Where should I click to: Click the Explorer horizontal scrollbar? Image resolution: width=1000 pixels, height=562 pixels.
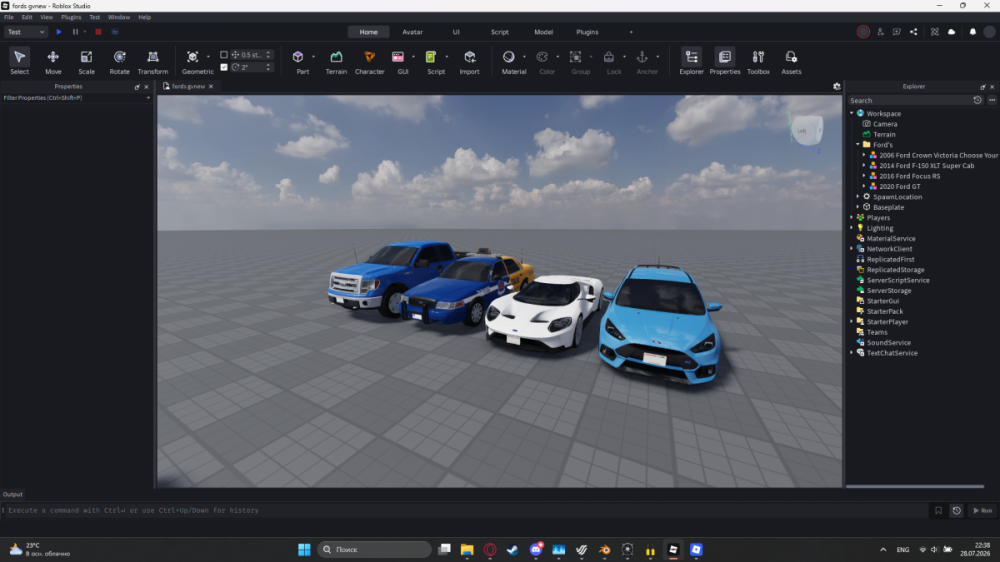click(915, 486)
